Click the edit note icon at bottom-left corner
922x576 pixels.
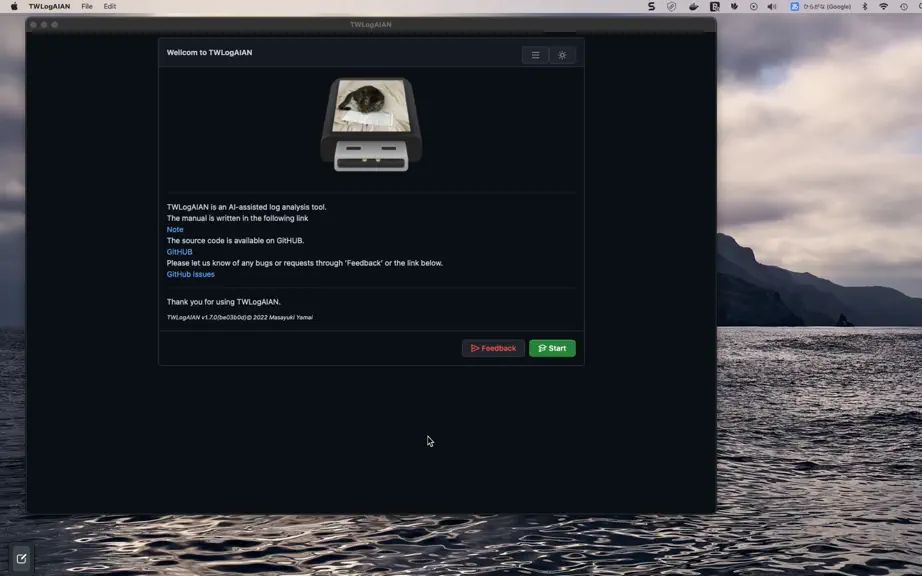21,558
